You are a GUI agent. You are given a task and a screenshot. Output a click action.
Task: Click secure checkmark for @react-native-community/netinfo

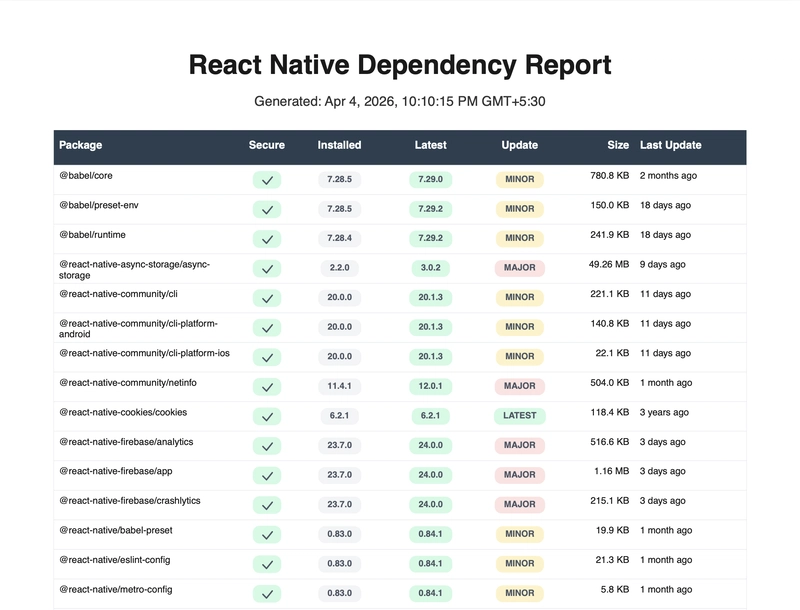pos(266,386)
